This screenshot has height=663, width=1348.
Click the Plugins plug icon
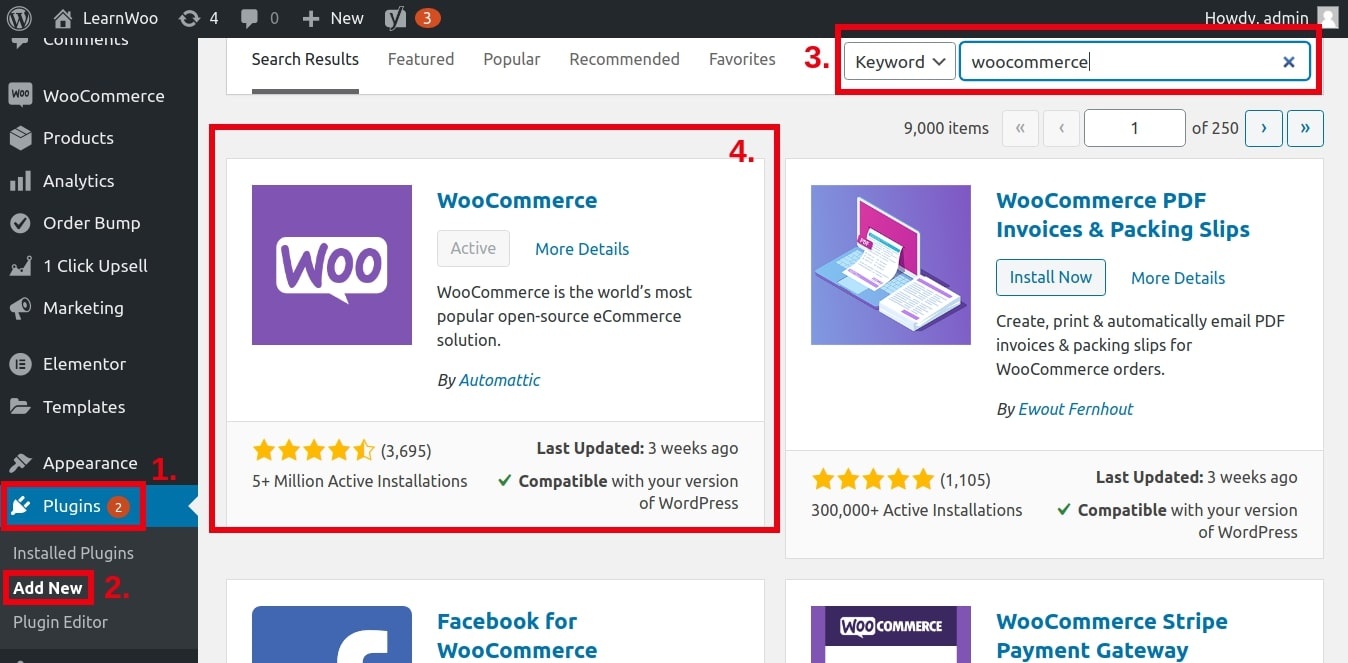pos(20,506)
